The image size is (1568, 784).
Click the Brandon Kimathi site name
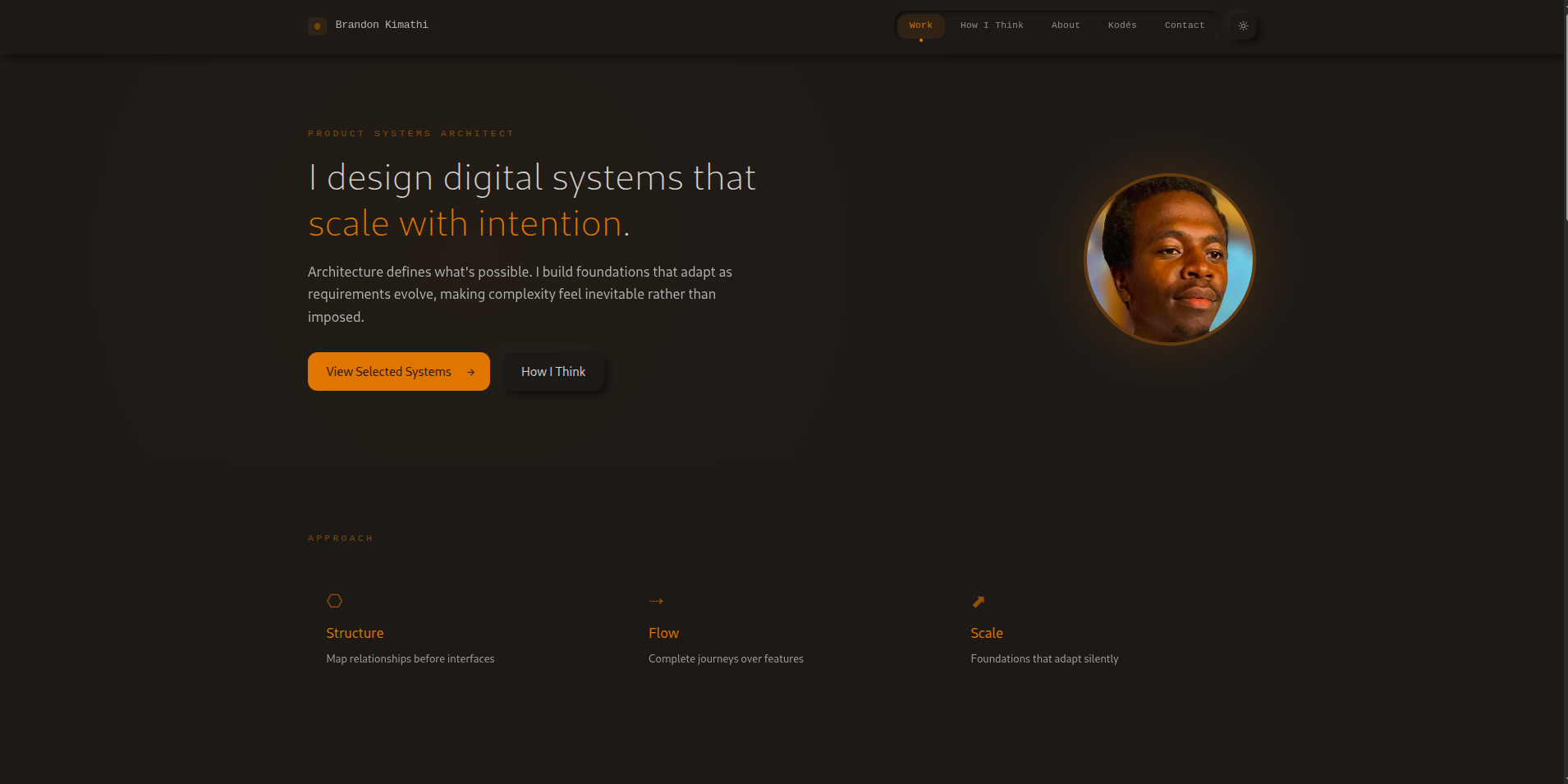pos(382,25)
